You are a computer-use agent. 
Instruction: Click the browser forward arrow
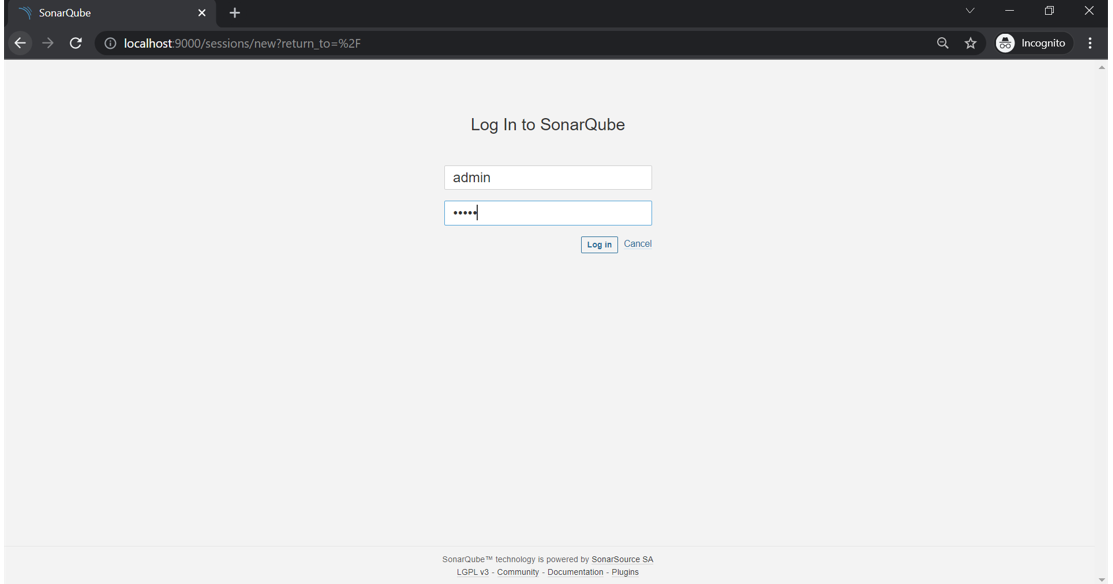pyautogui.click(x=48, y=43)
